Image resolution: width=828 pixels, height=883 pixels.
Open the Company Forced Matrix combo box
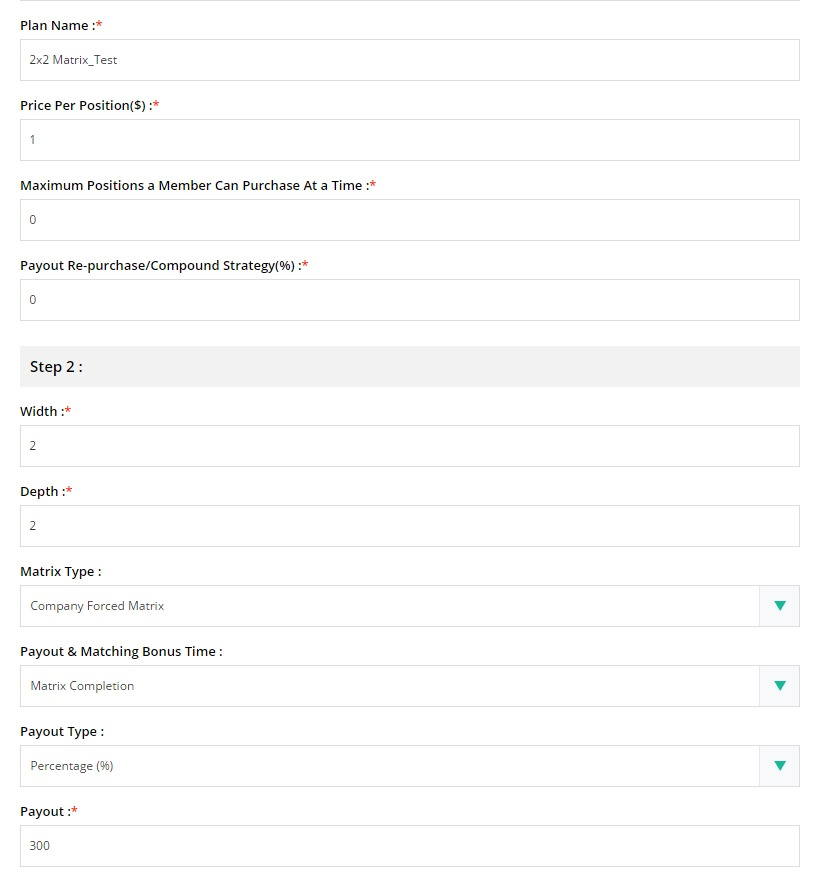pyautogui.click(x=409, y=606)
